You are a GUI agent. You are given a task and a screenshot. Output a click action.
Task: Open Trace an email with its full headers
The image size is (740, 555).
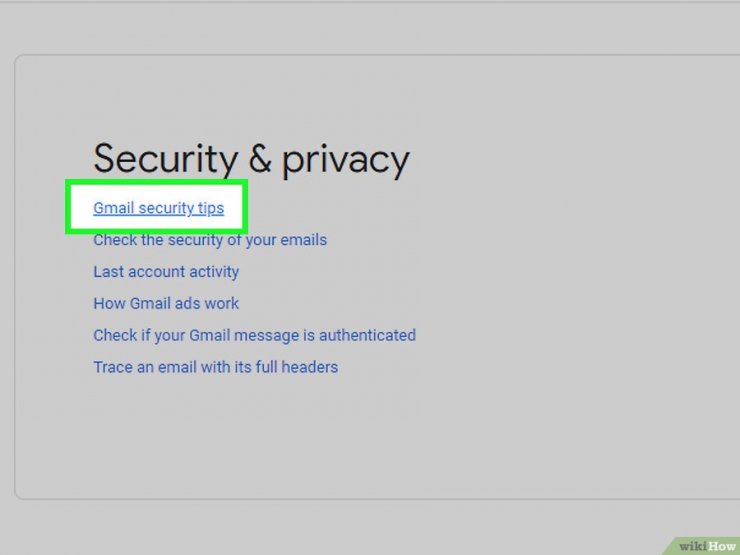[216, 367]
